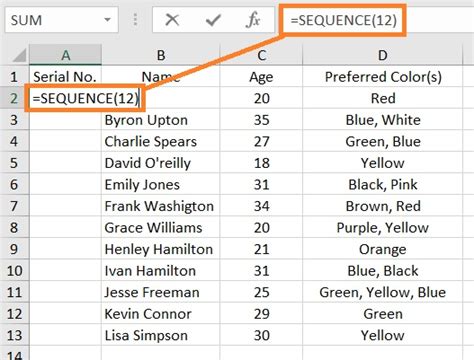Image resolution: width=474 pixels, height=360 pixels.
Task: Select row 4 header
Action: (14, 141)
